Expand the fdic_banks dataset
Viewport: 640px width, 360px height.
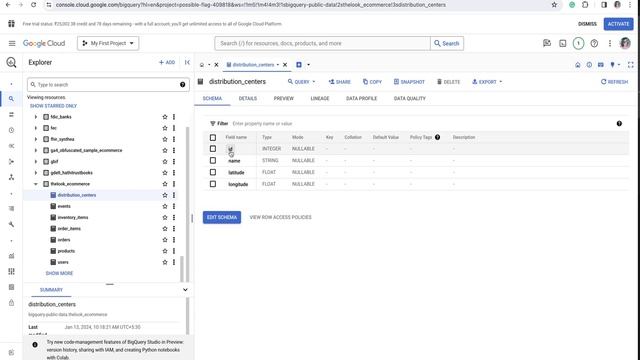point(36,117)
